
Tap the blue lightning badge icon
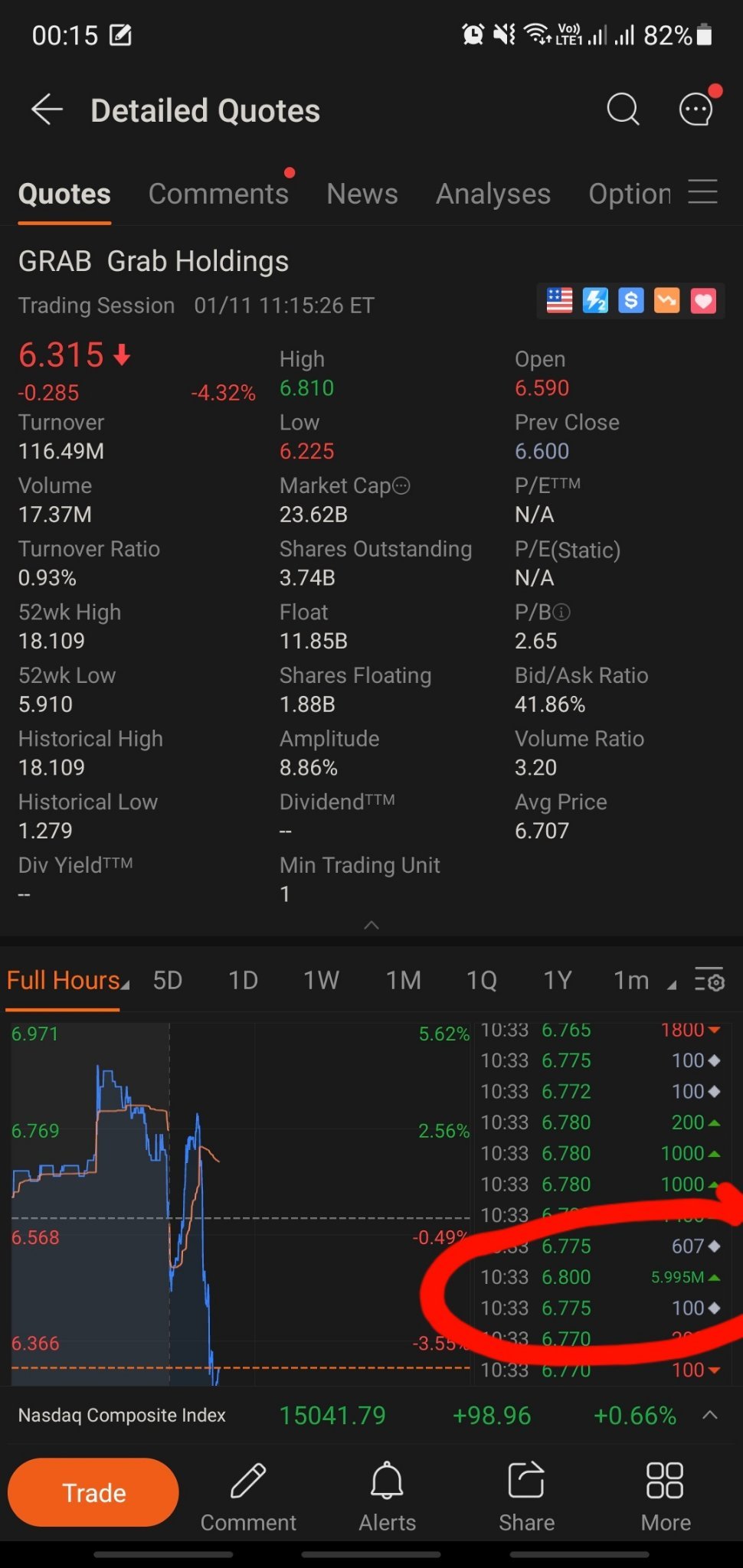click(x=595, y=300)
